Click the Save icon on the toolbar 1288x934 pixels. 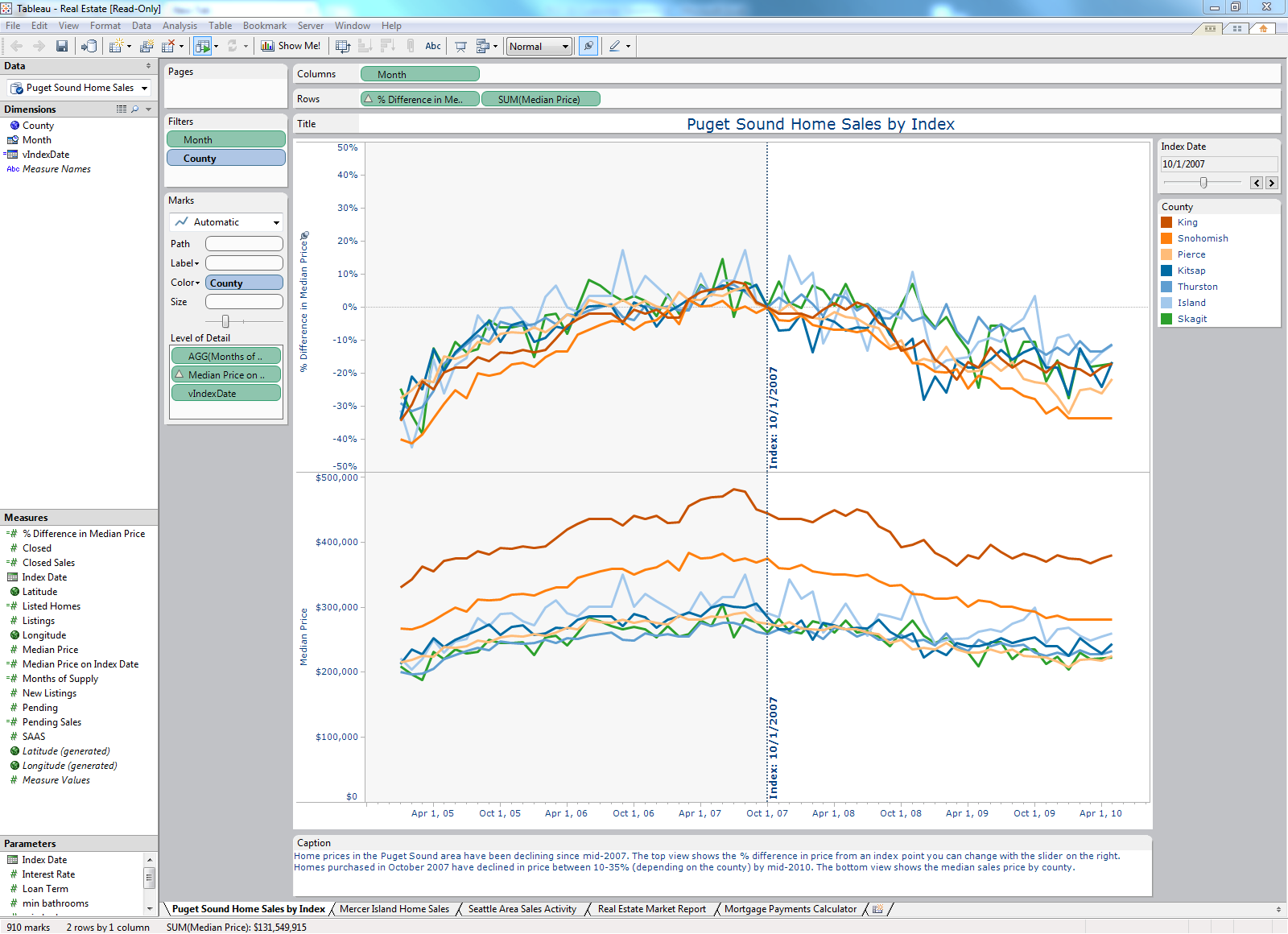tap(62, 46)
